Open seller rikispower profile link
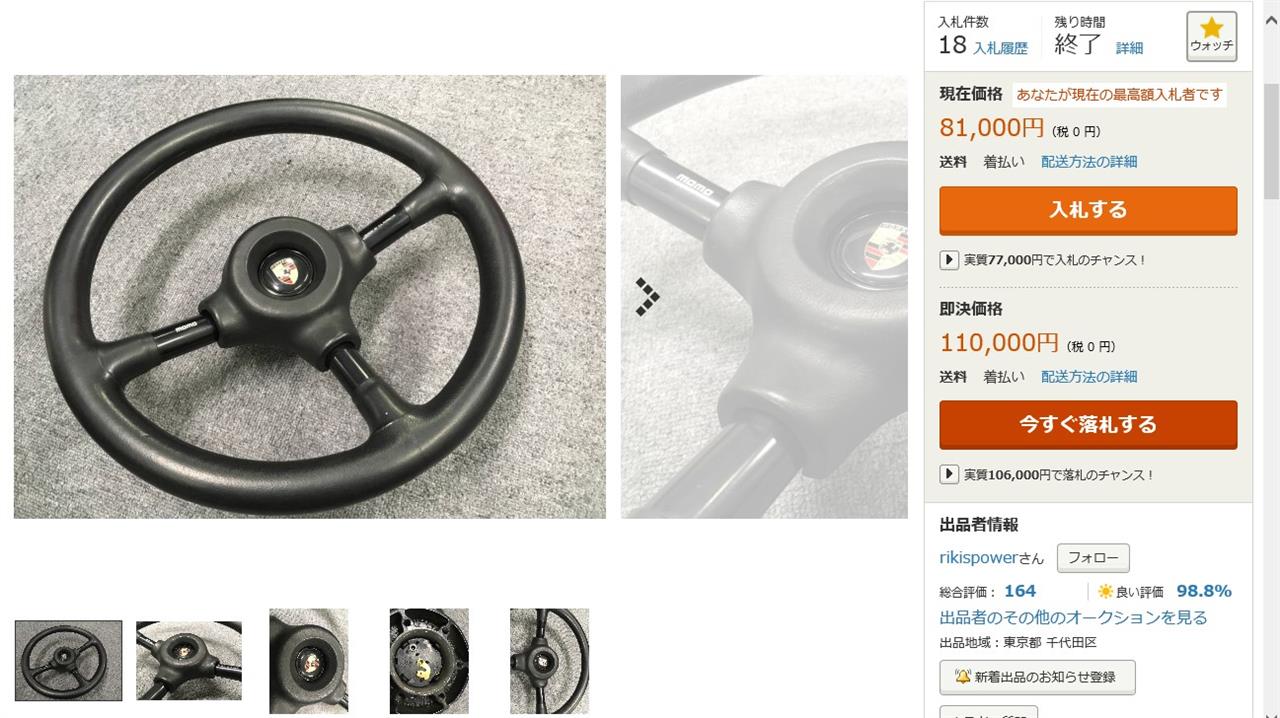 pyautogui.click(x=978, y=558)
